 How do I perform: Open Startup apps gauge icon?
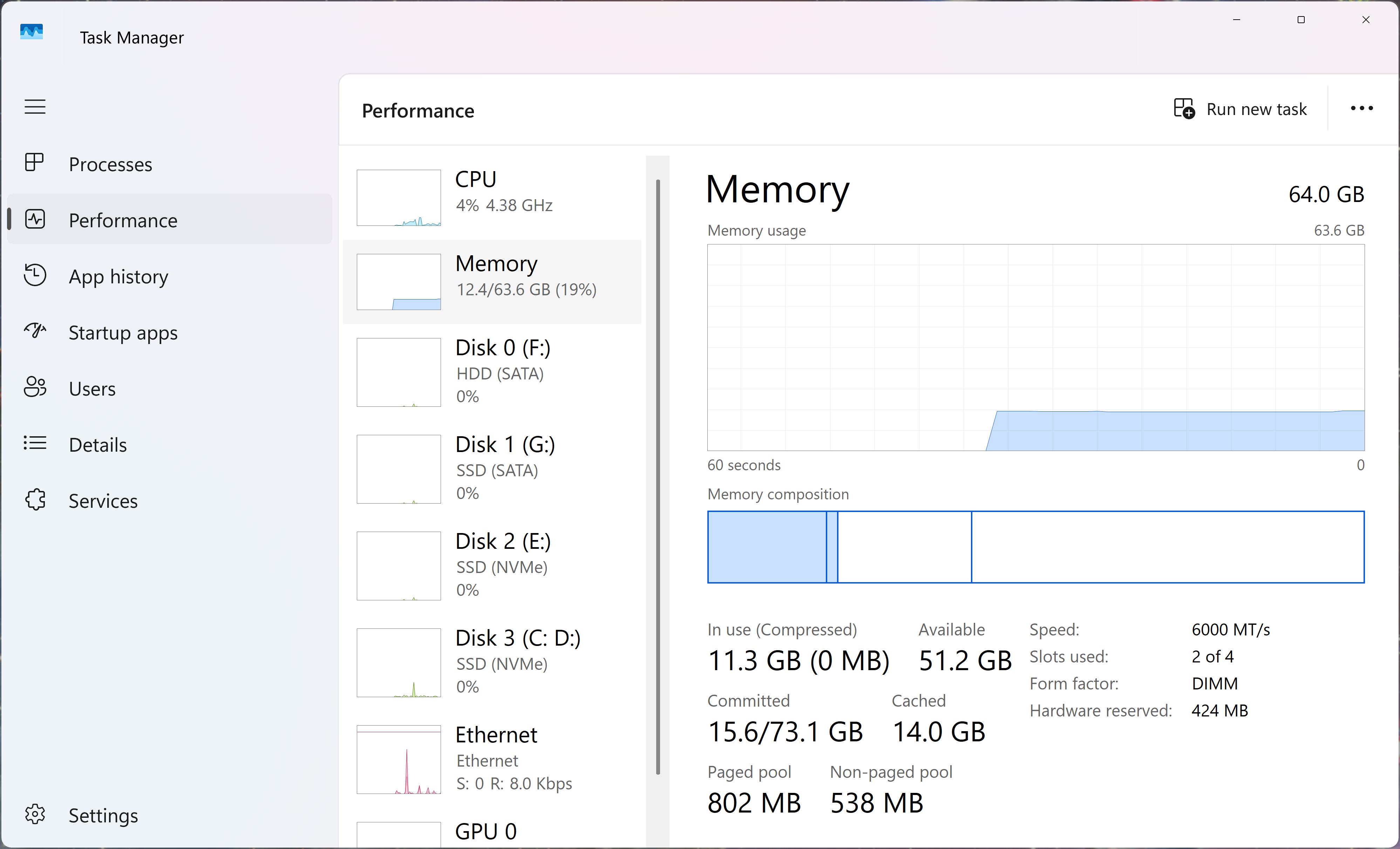pyautogui.click(x=35, y=331)
